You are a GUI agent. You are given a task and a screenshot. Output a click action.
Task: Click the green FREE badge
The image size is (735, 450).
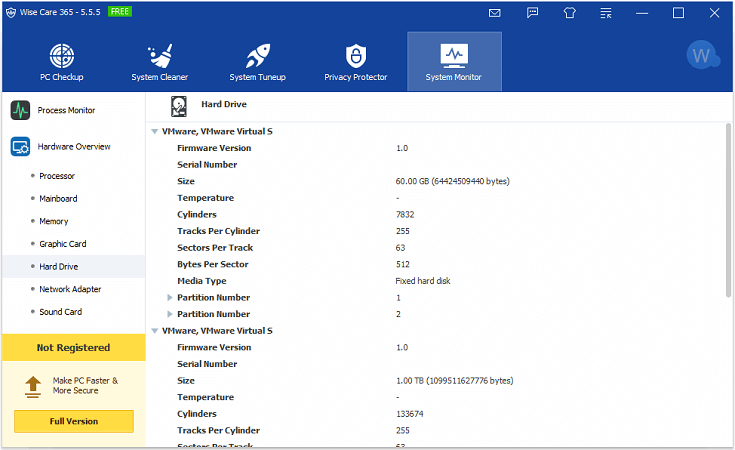tap(120, 11)
